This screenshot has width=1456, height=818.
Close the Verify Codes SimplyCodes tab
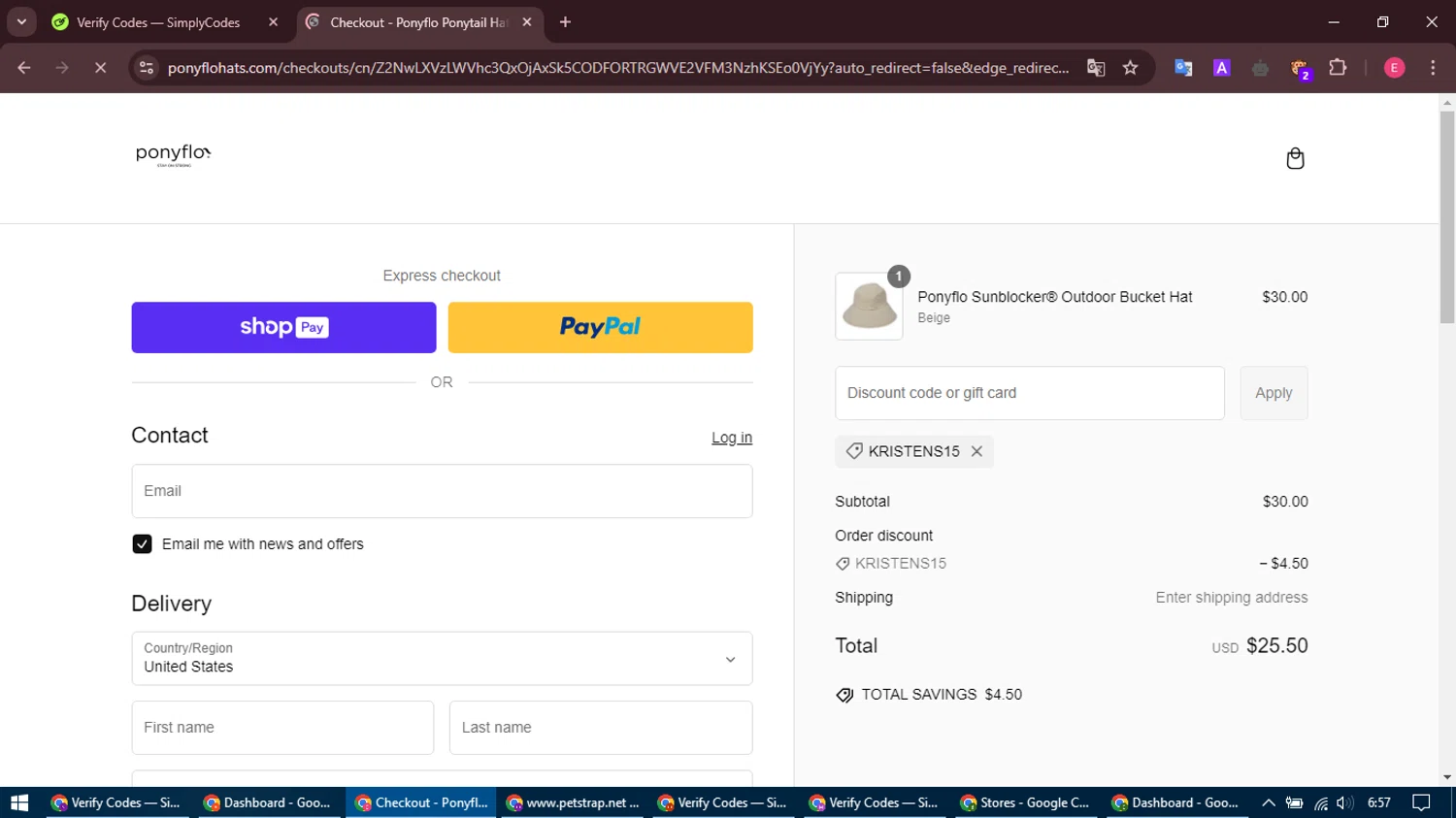pyautogui.click(x=273, y=22)
